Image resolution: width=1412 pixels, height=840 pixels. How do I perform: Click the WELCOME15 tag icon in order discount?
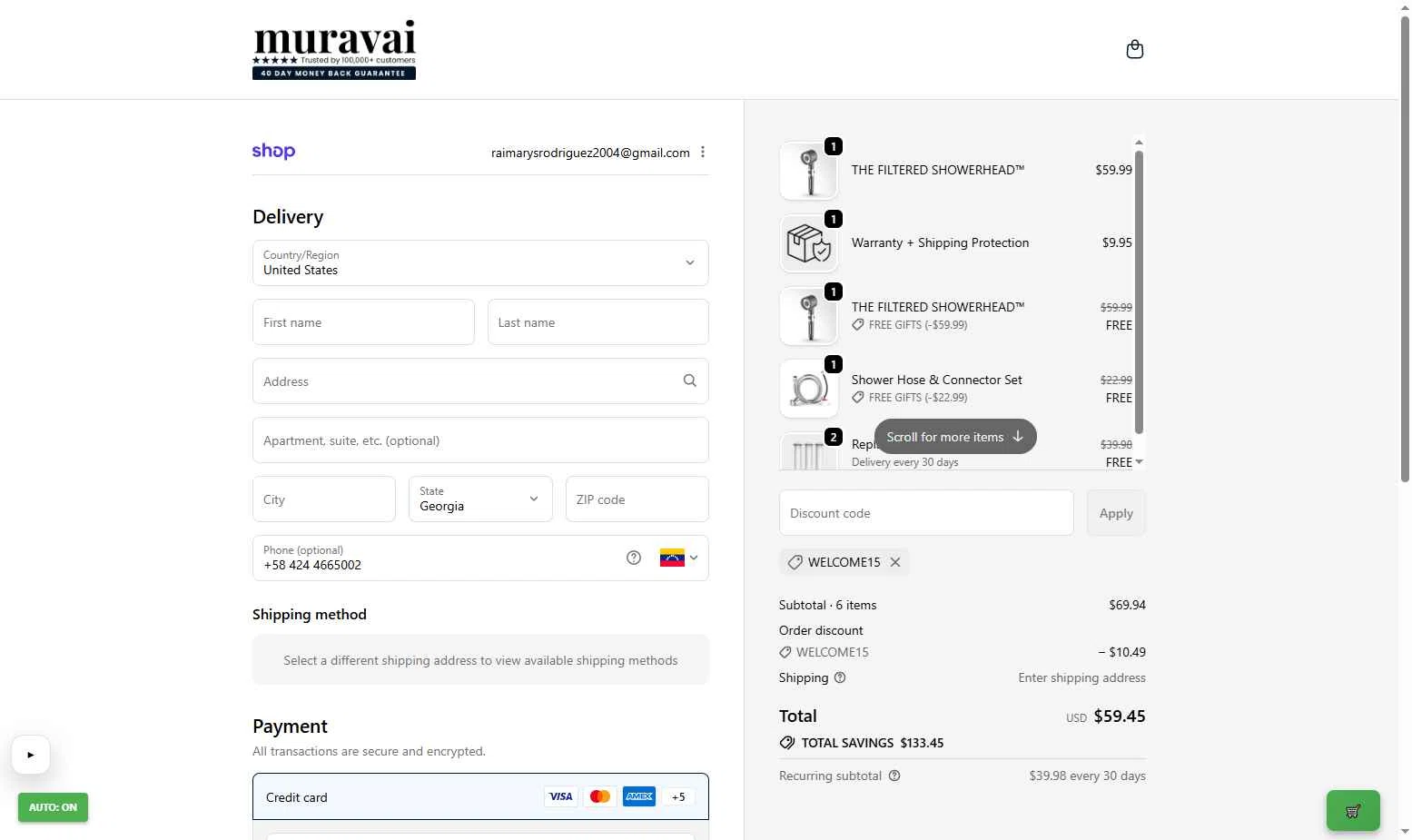point(785,652)
